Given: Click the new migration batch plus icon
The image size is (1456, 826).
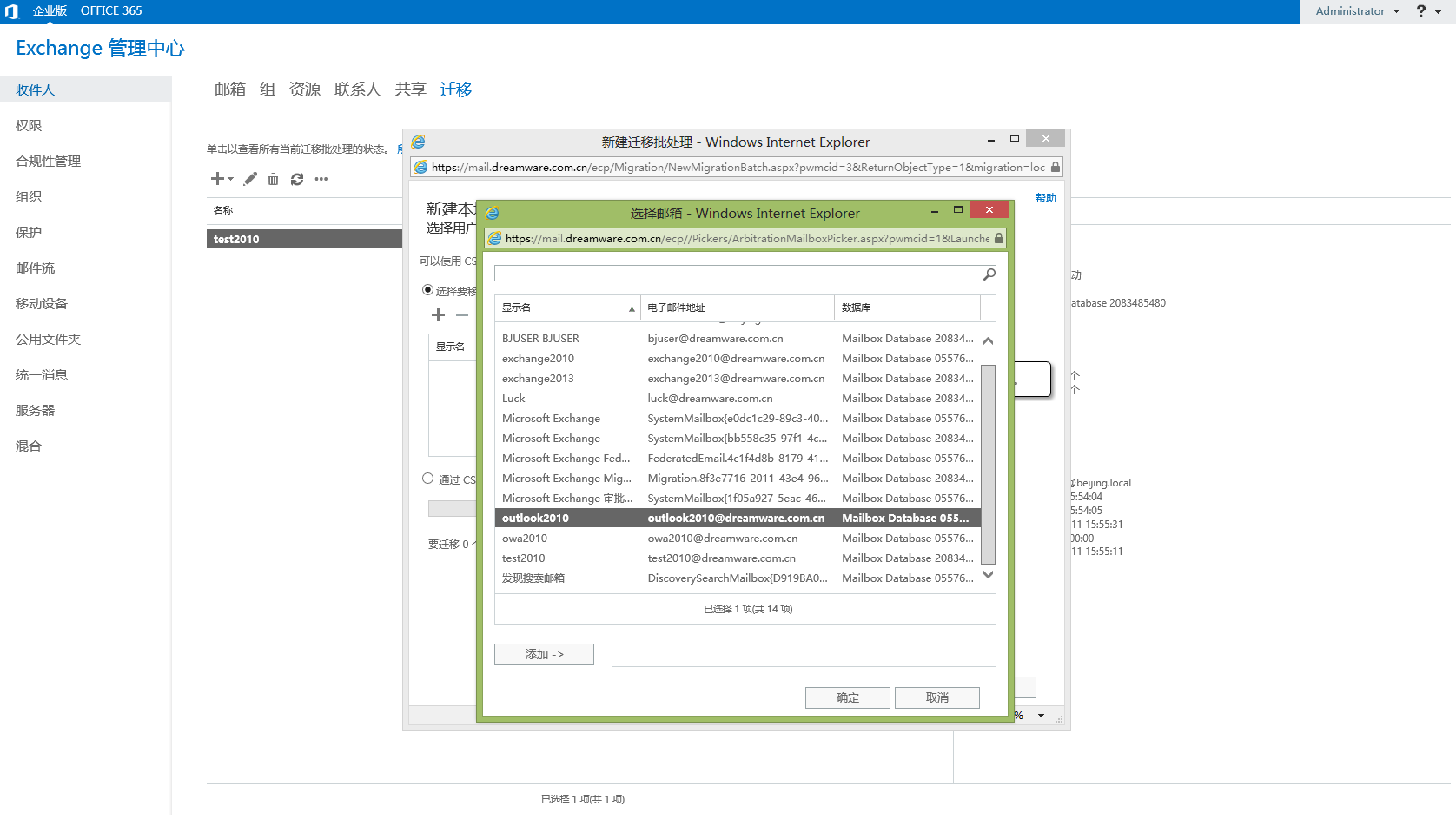Looking at the screenshot, I should pos(217,179).
